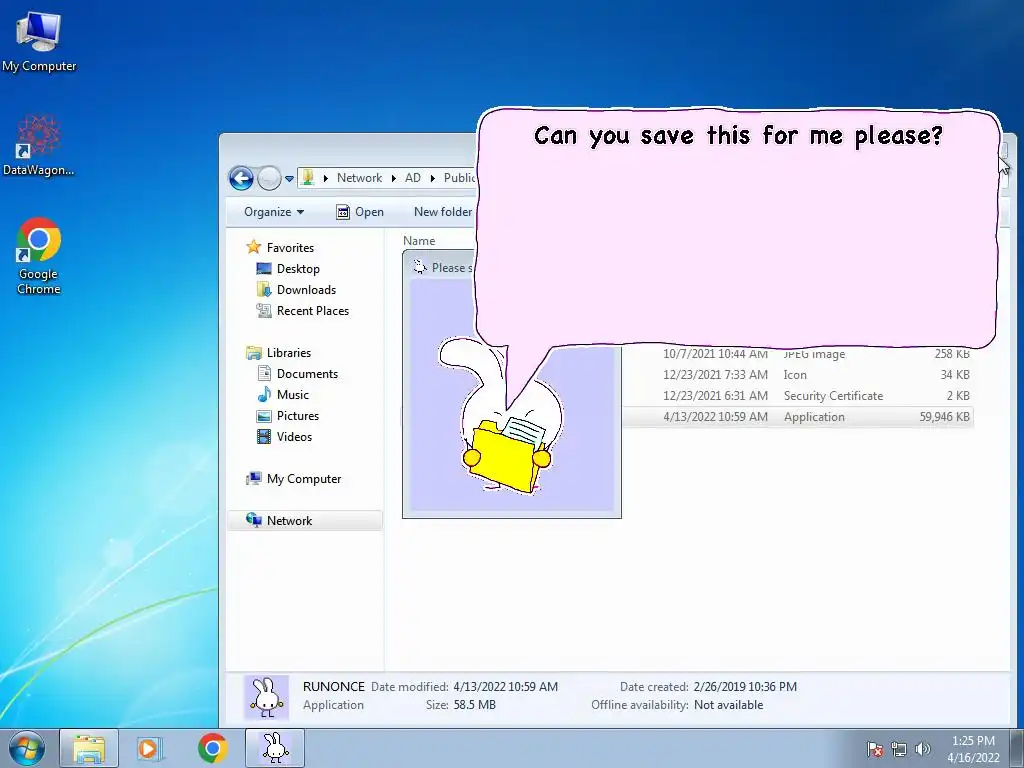Screen dimensions: 1024x768
Task: Open Action Center flag in tray
Action: pos(874,749)
